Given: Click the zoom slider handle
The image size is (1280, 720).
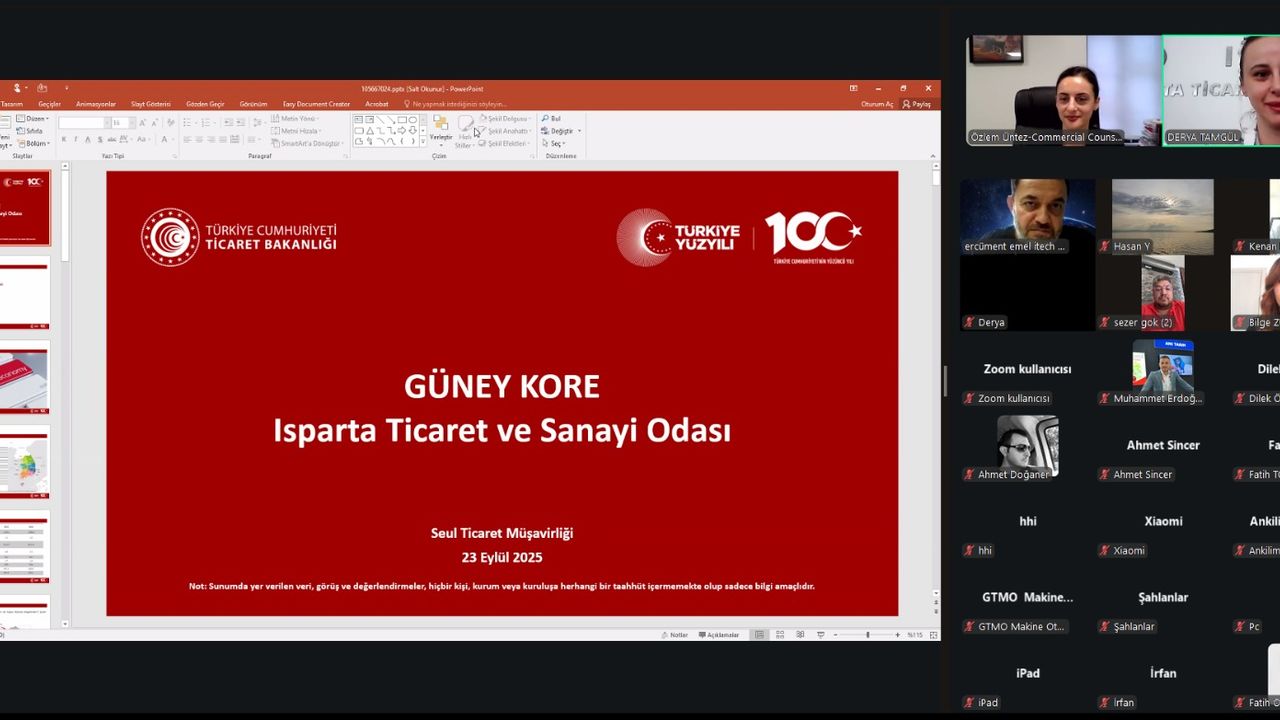Looking at the screenshot, I should click(868, 635).
